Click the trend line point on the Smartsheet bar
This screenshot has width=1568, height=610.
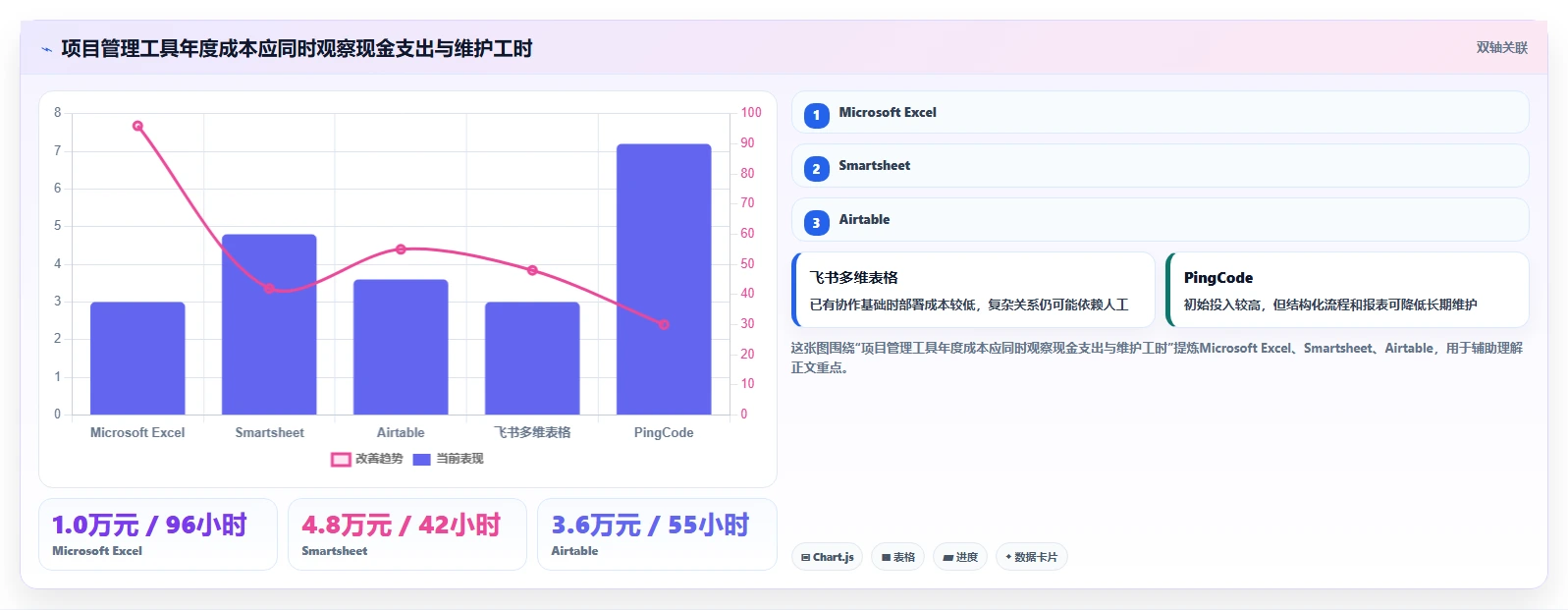pyautogui.click(x=269, y=288)
